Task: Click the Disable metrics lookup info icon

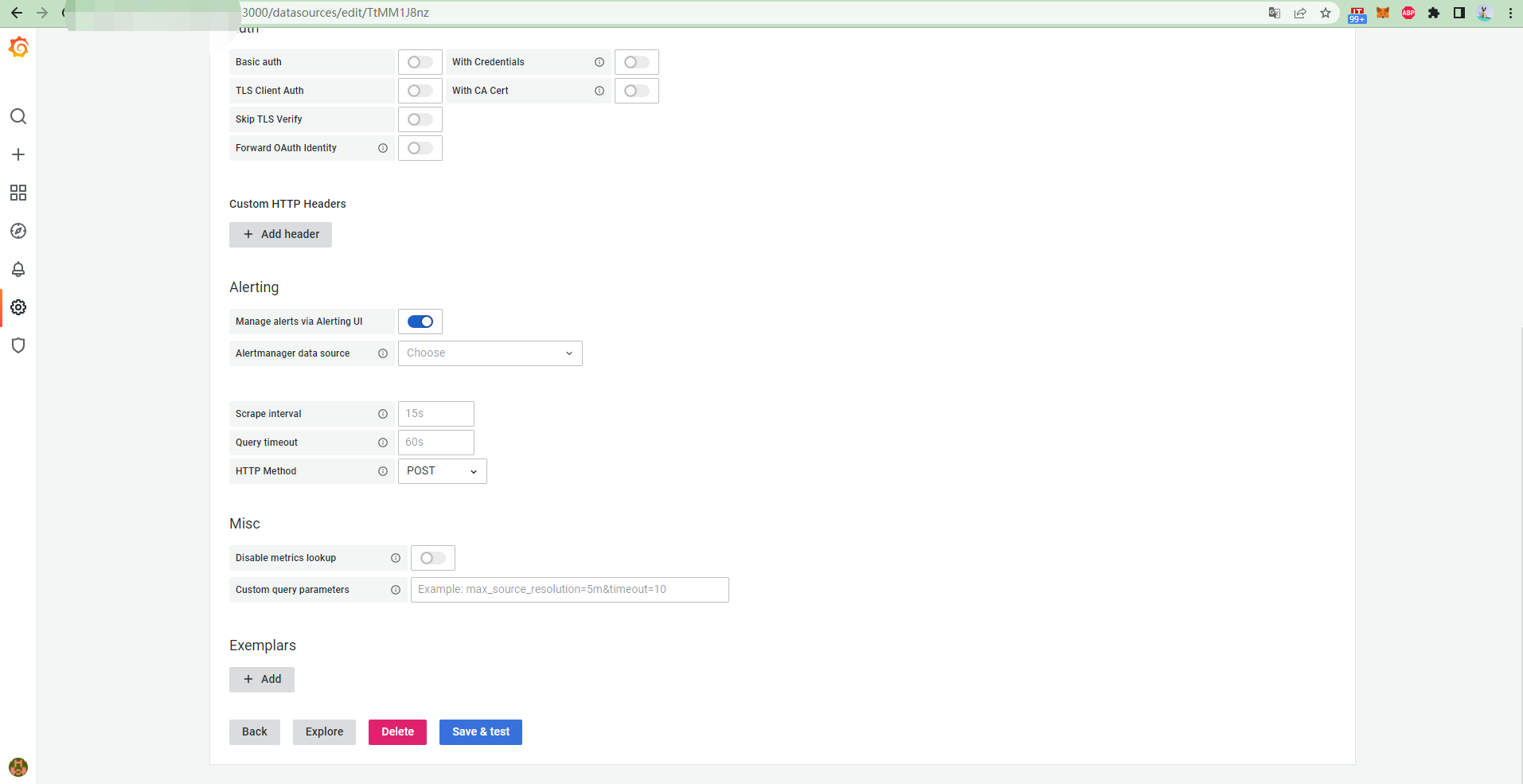Action: [x=396, y=558]
